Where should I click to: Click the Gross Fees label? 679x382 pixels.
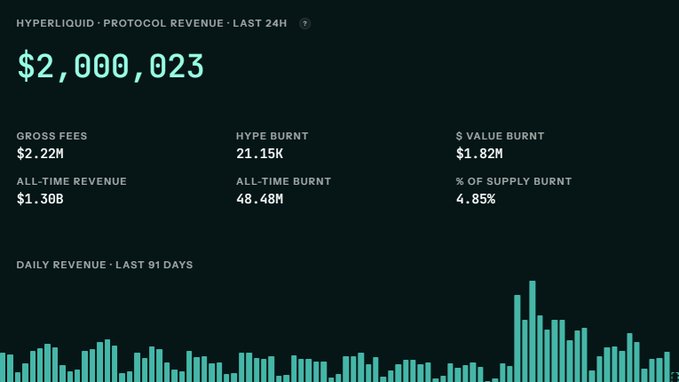click(52, 136)
